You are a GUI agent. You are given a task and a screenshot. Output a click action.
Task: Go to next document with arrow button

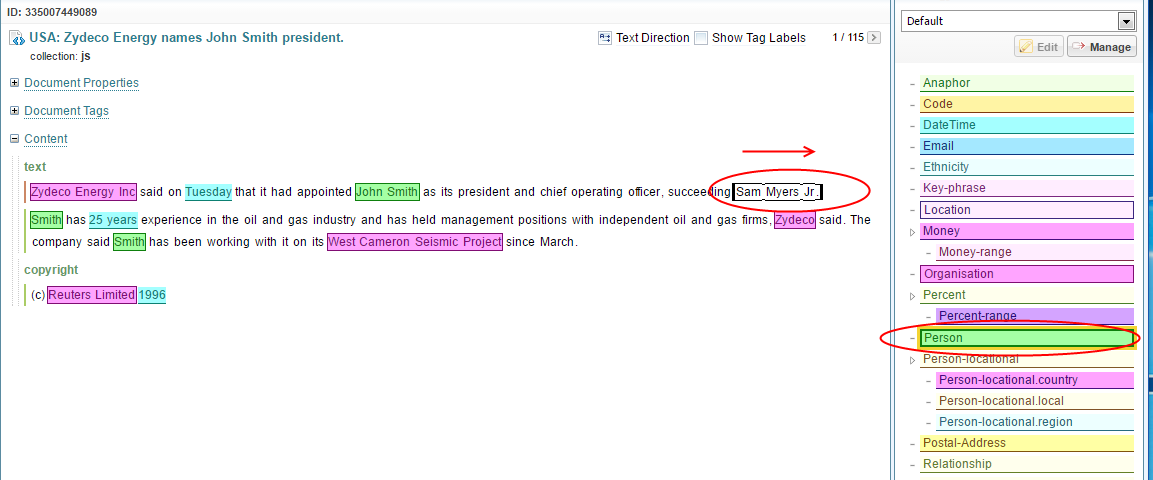coord(874,38)
